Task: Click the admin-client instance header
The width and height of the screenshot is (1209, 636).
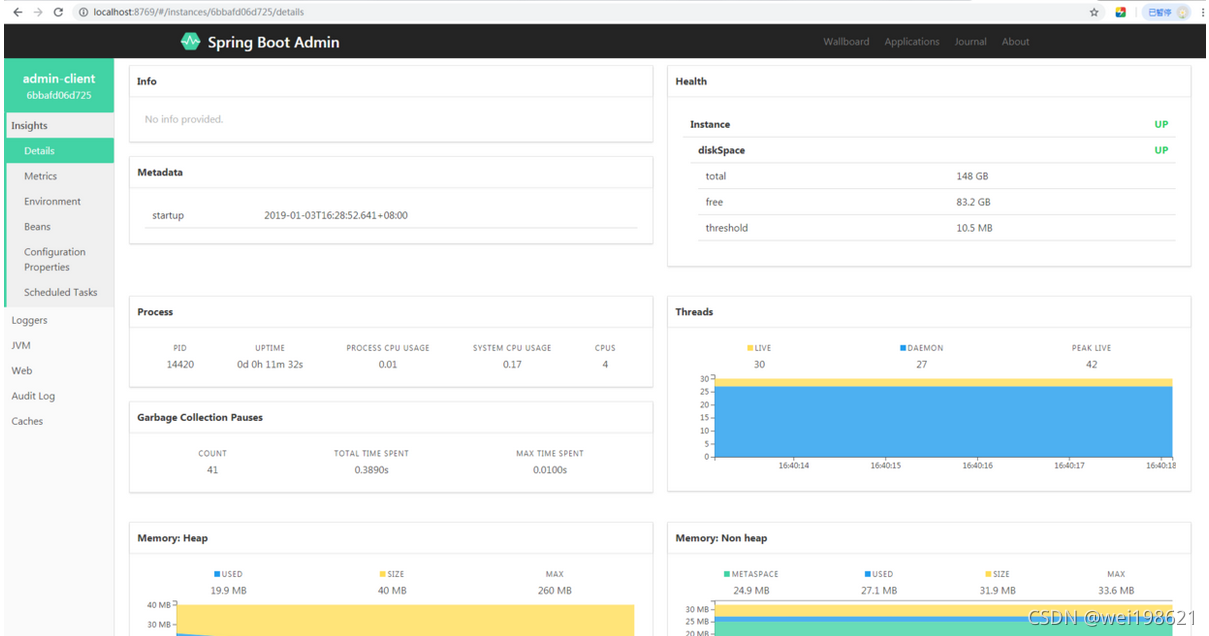Action: point(59,86)
